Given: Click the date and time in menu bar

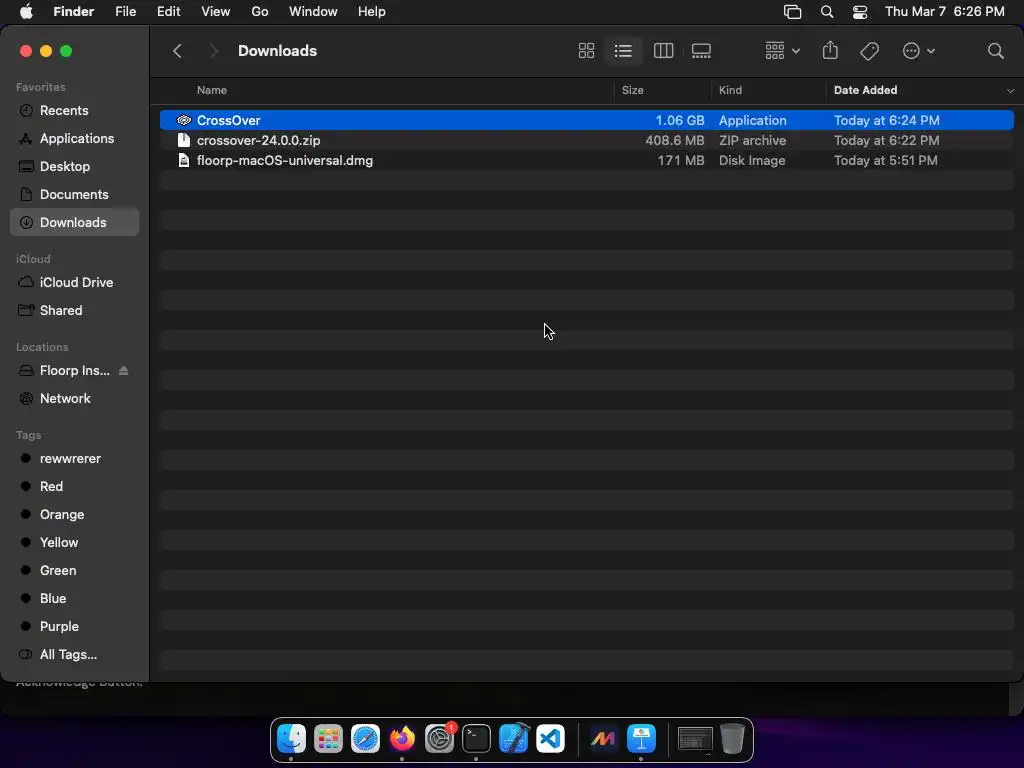Looking at the screenshot, I should click(944, 12).
